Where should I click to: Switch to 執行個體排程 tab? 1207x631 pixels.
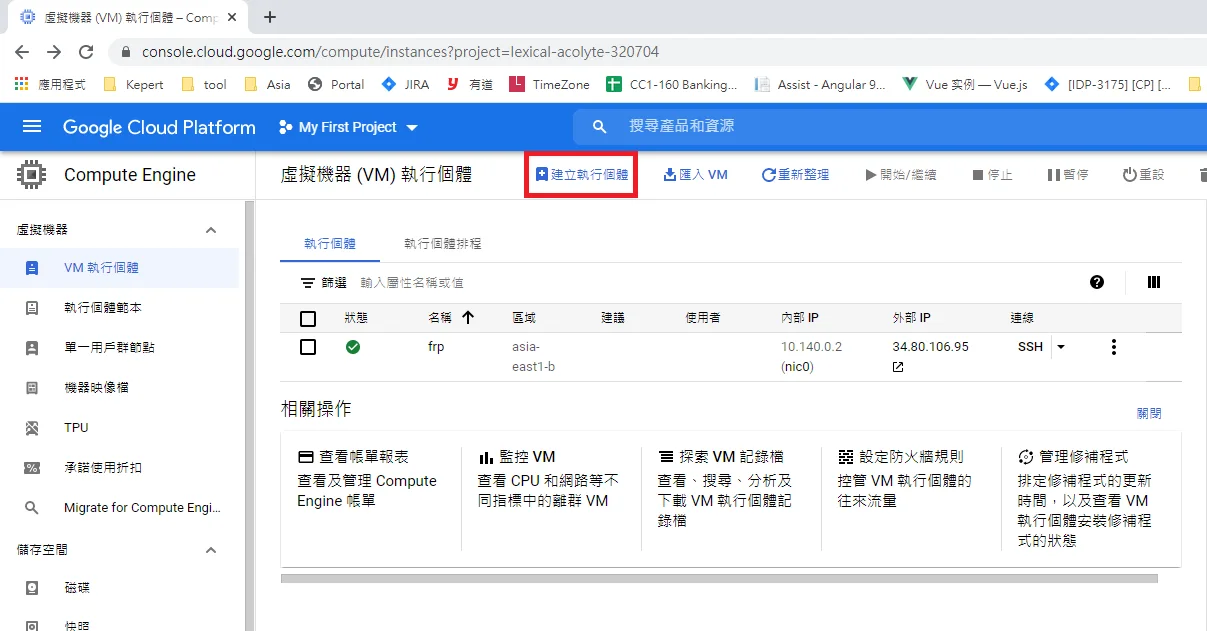(x=442, y=243)
